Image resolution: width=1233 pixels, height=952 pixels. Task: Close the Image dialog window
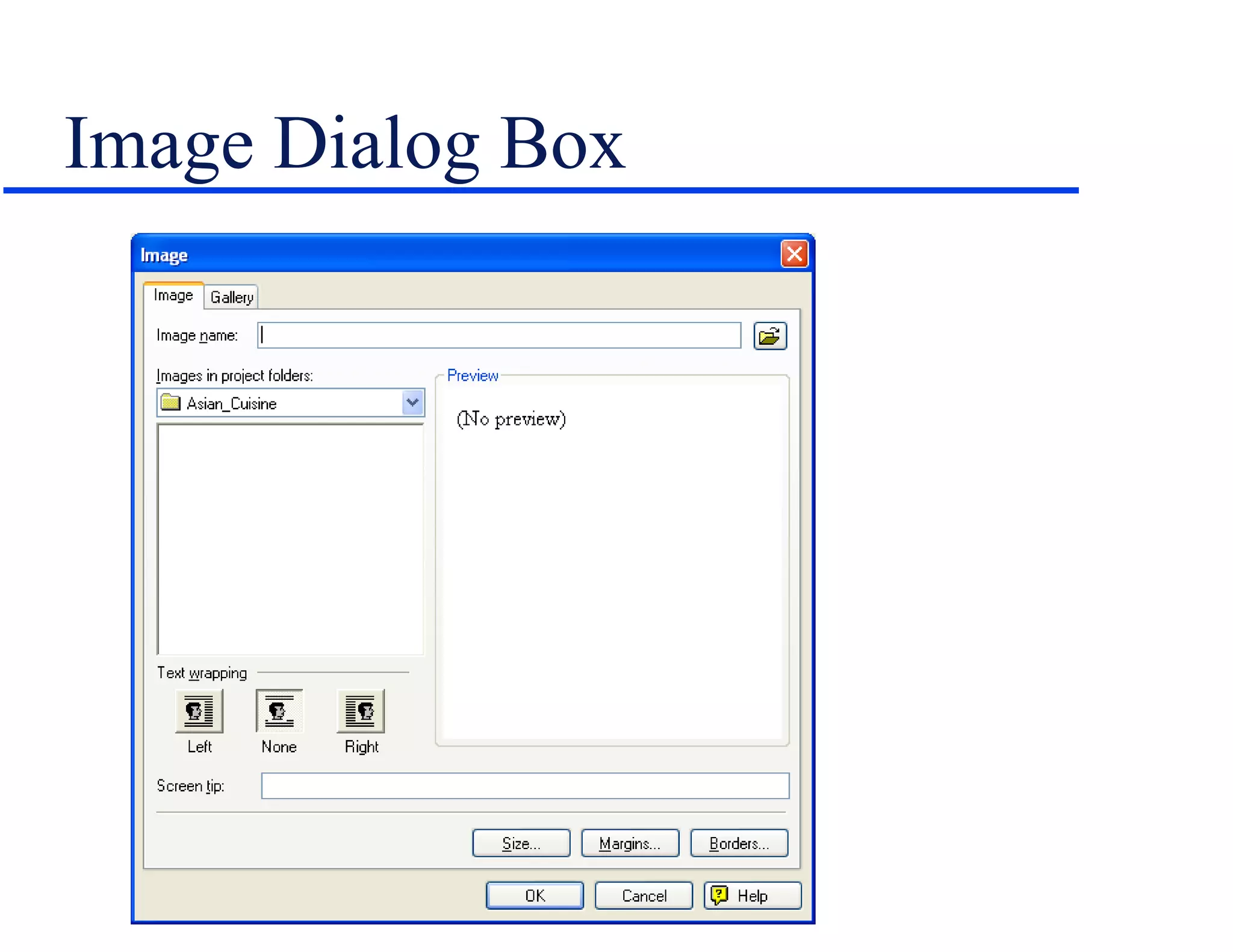[794, 254]
